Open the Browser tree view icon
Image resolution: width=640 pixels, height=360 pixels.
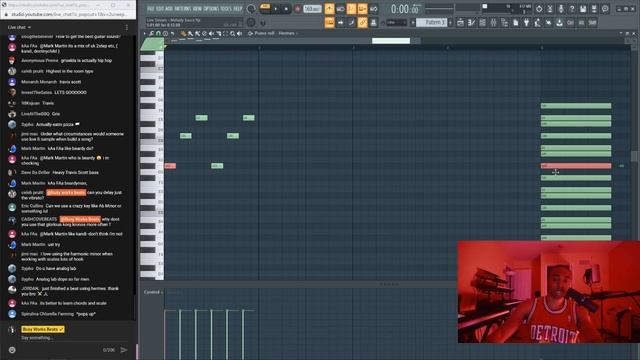(x=504, y=22)
